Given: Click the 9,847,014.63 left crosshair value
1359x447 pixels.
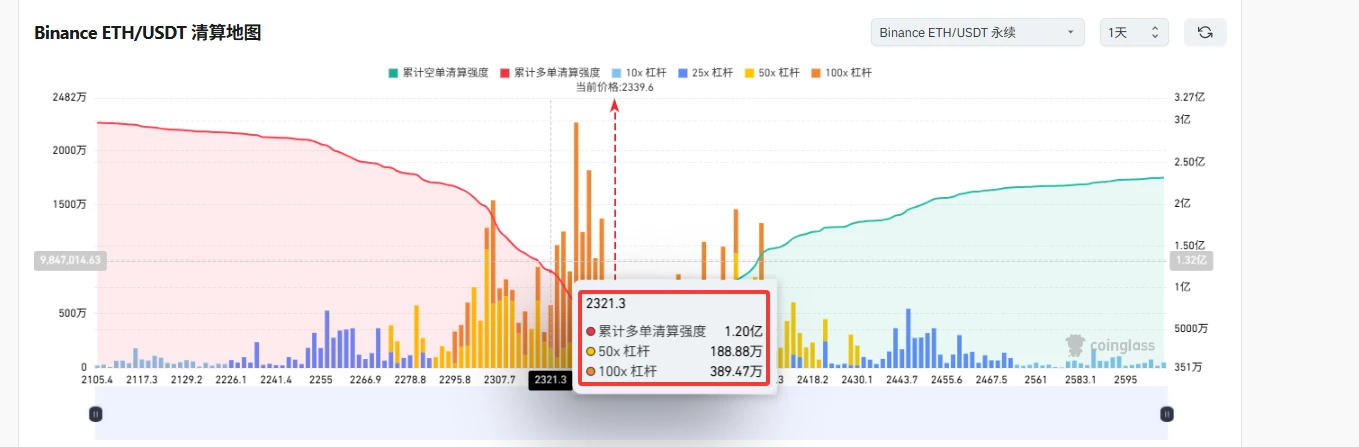Looking at the screenshot, I should click(70, 260).
